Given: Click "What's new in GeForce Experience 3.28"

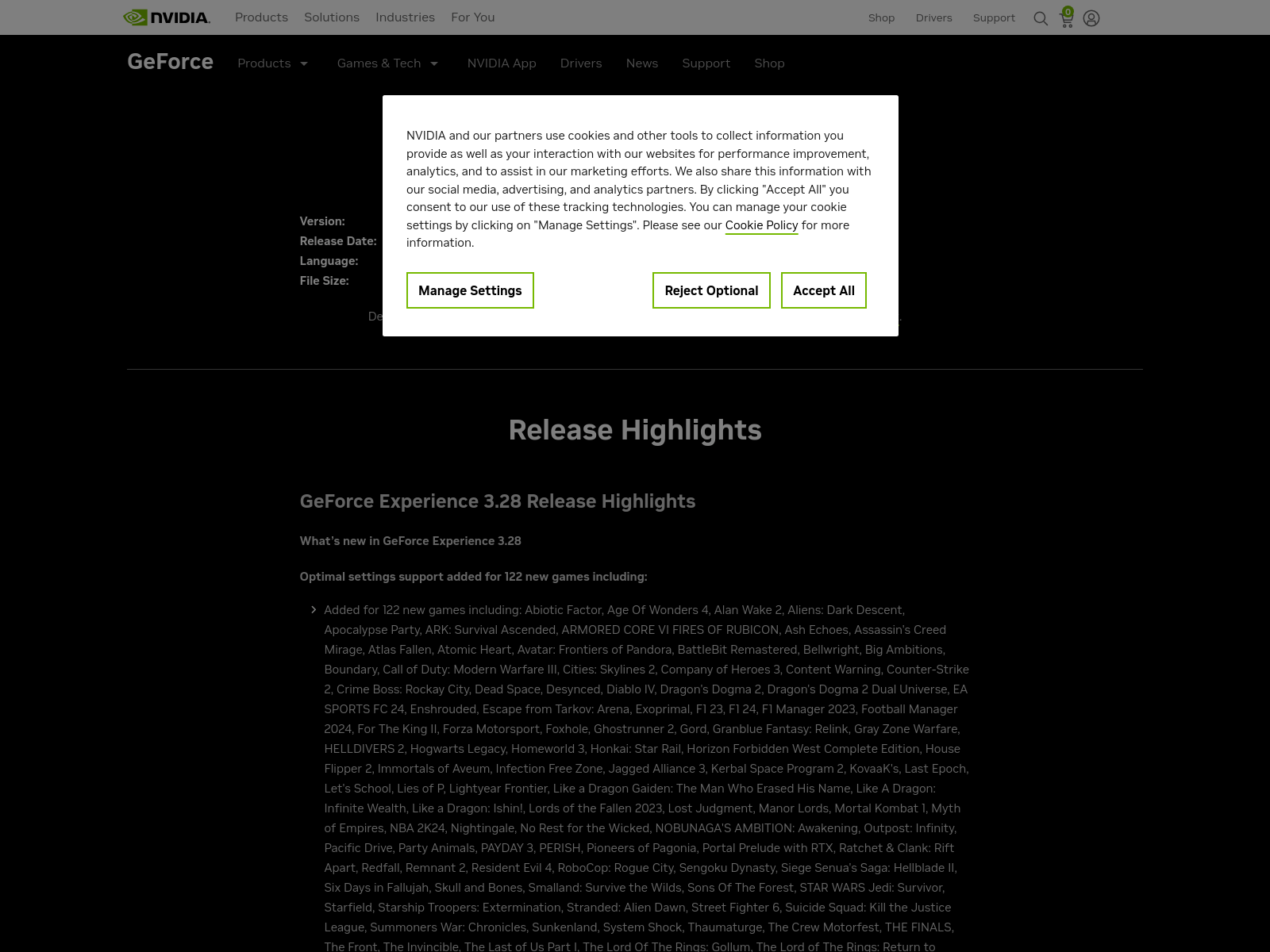Looking at the screenshot, I should (x=410, y=541).
